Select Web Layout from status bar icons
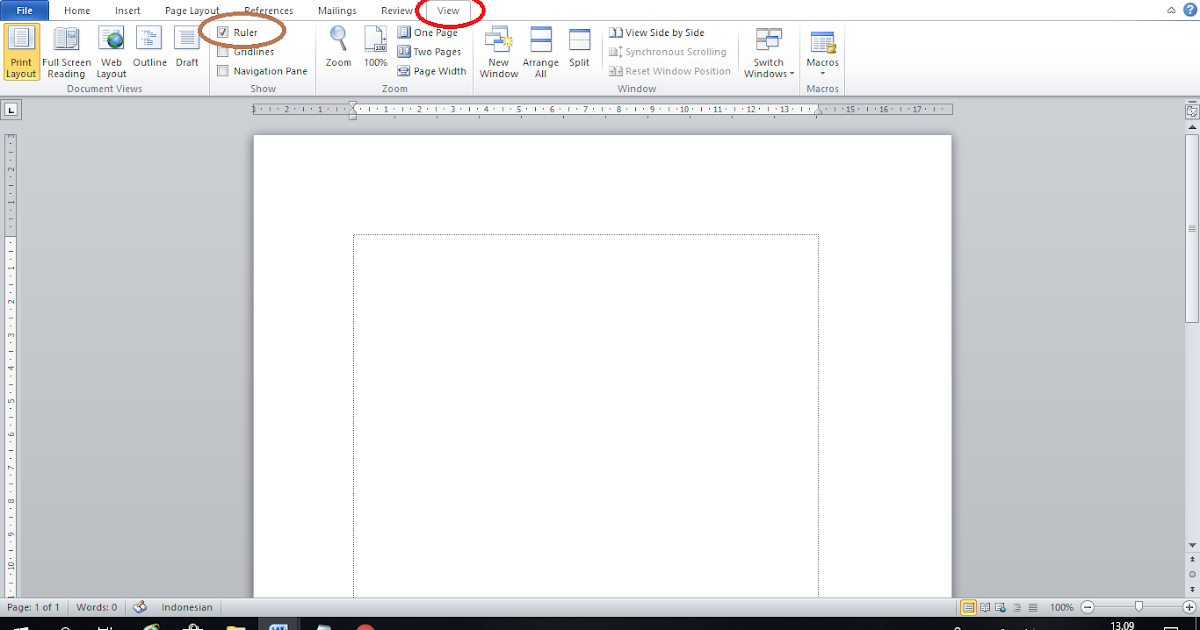 pyautogui.click(x=999, y=607)
